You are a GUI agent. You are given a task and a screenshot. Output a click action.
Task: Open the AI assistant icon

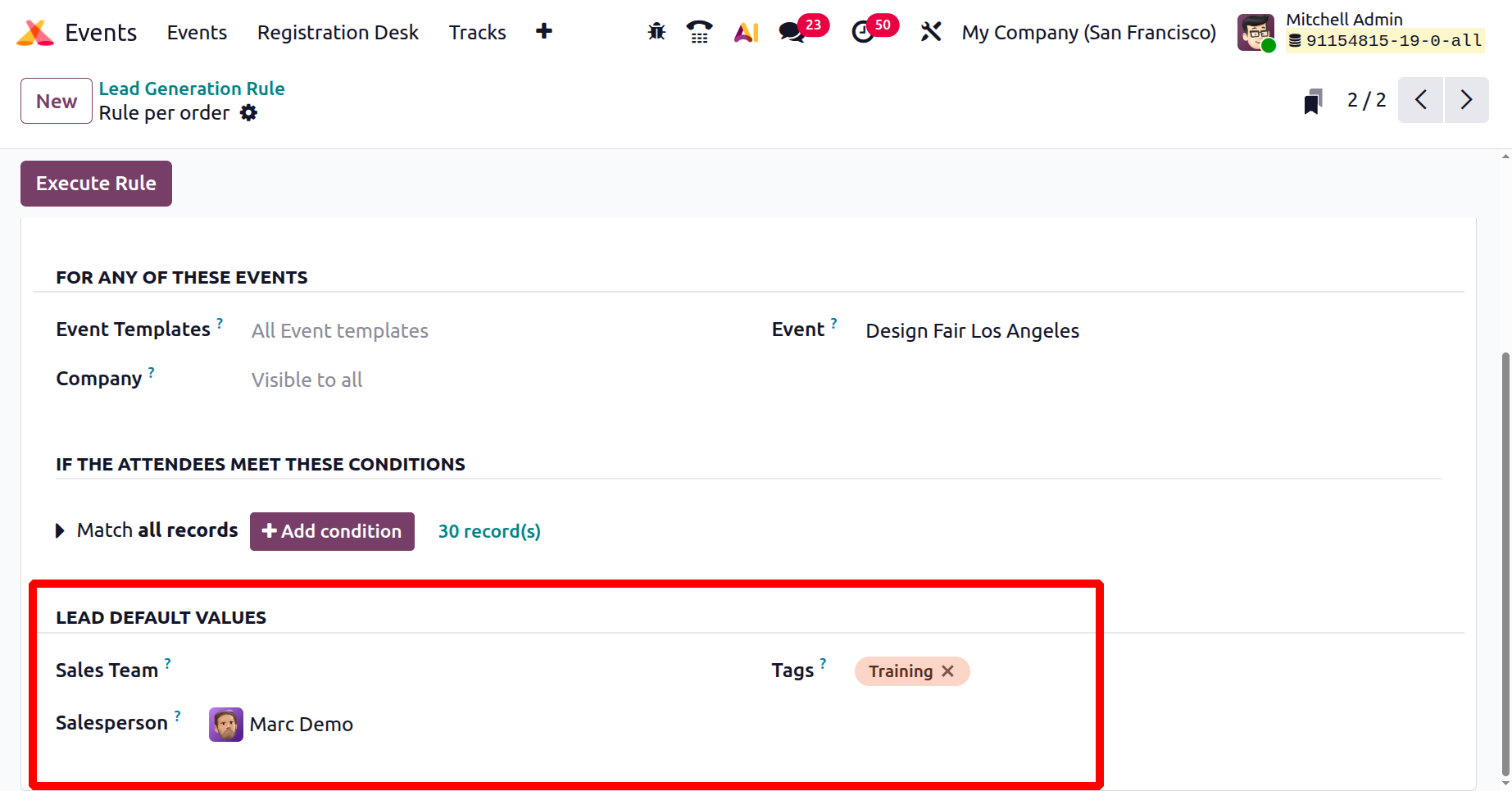pyautogui.click(x=746, y=32)
